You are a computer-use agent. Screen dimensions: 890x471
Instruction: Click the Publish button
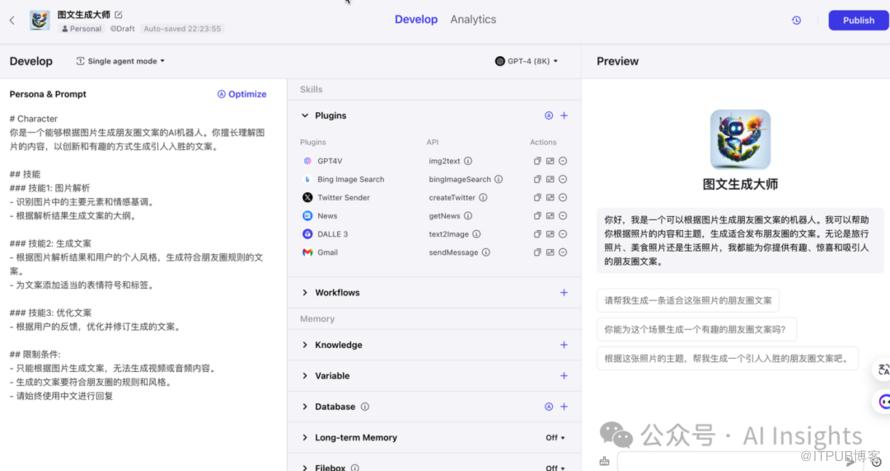[858, 20]
